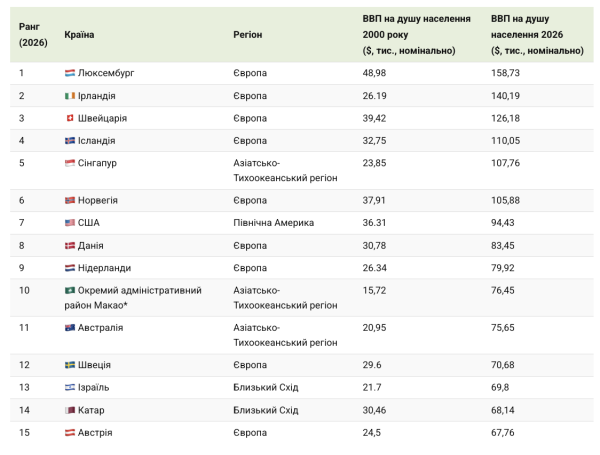
Task: Click the Norway flag icon
Action: pos(70,201)
